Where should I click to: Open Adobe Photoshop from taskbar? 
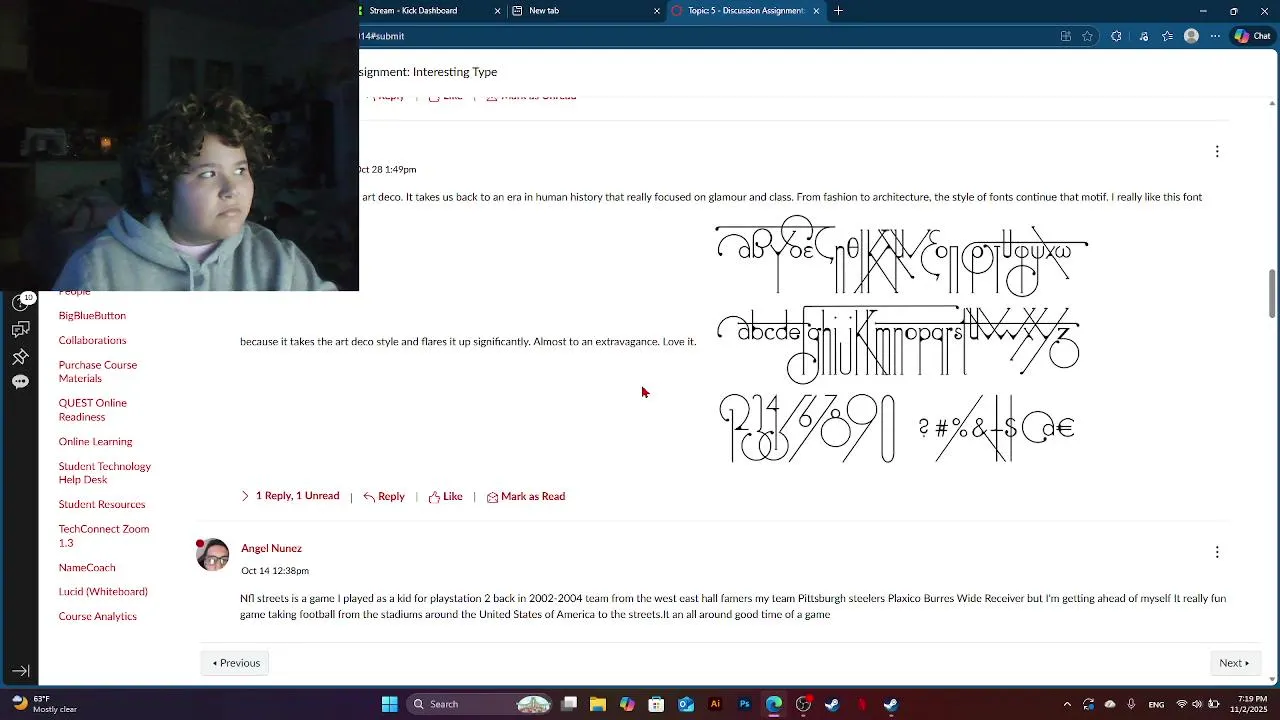(x=744, y=704)
